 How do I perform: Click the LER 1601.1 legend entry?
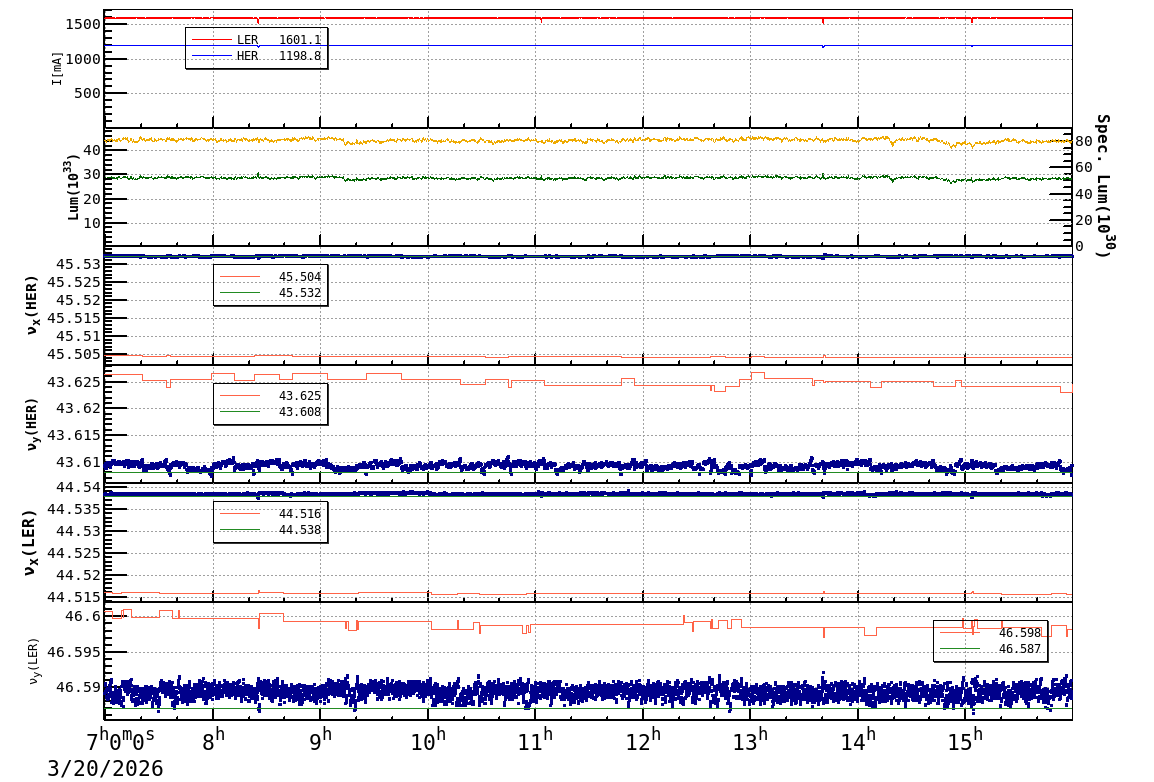[x=257, y=40]
